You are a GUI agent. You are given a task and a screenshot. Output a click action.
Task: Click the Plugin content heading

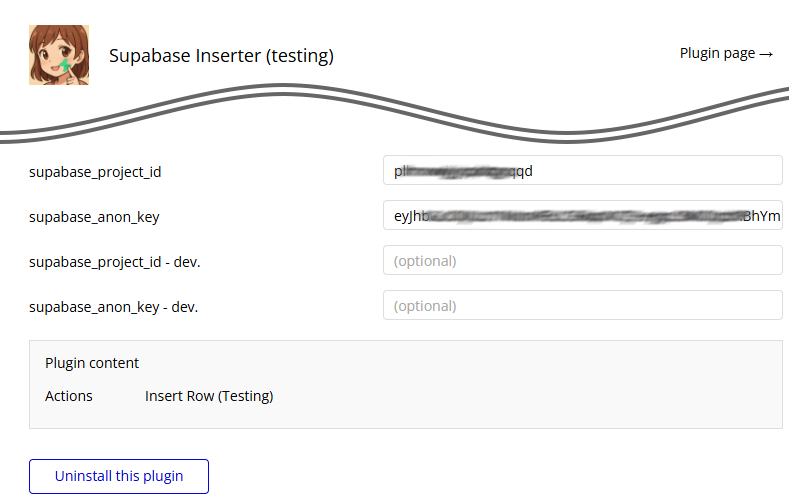click(92, 363)
